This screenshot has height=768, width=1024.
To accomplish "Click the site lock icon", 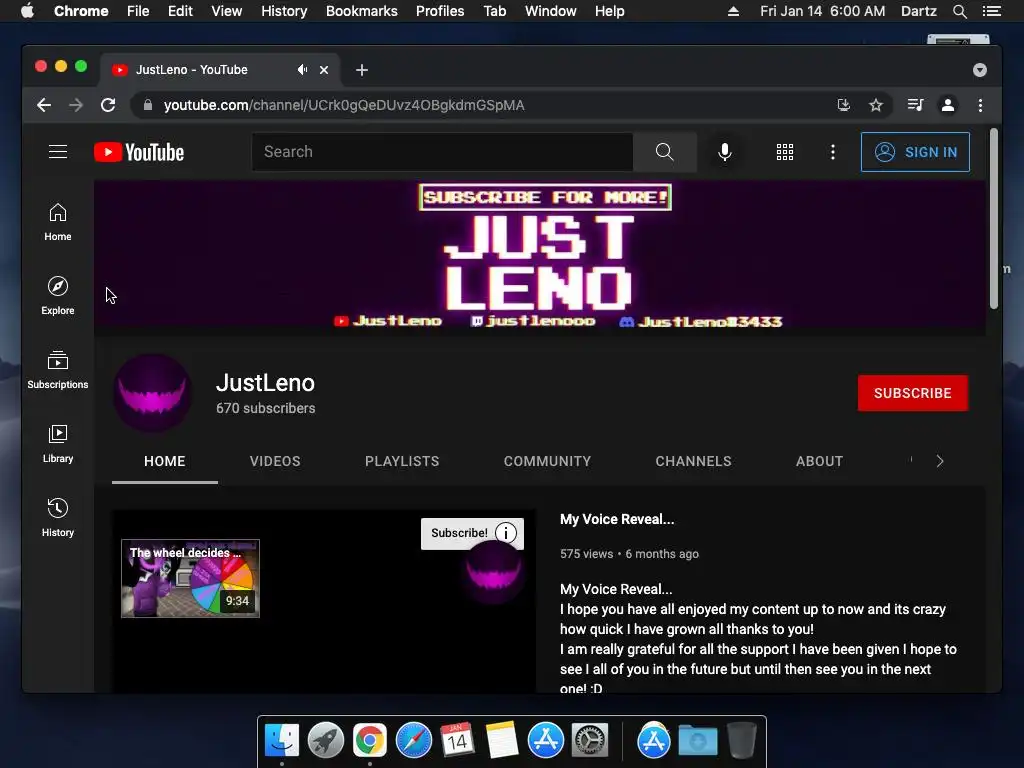I will (x=148, y=105).
